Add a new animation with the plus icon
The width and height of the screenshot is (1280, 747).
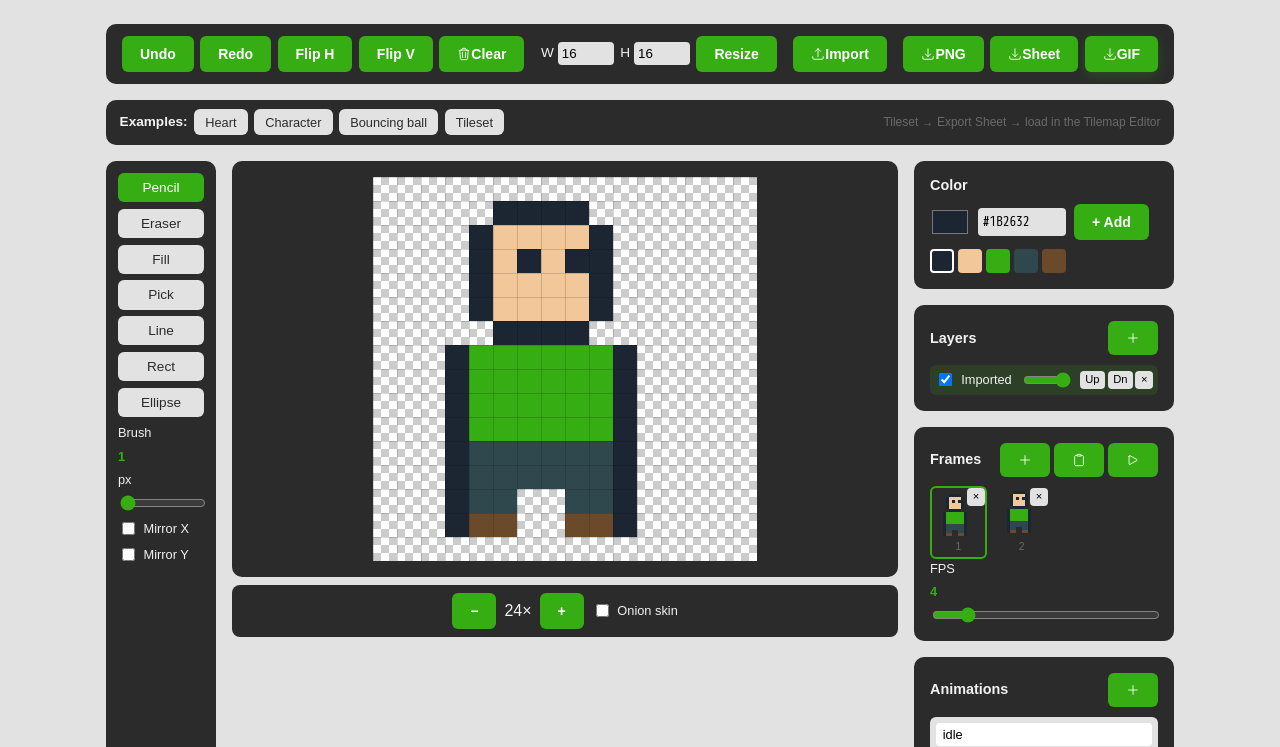coord(1132,690)
